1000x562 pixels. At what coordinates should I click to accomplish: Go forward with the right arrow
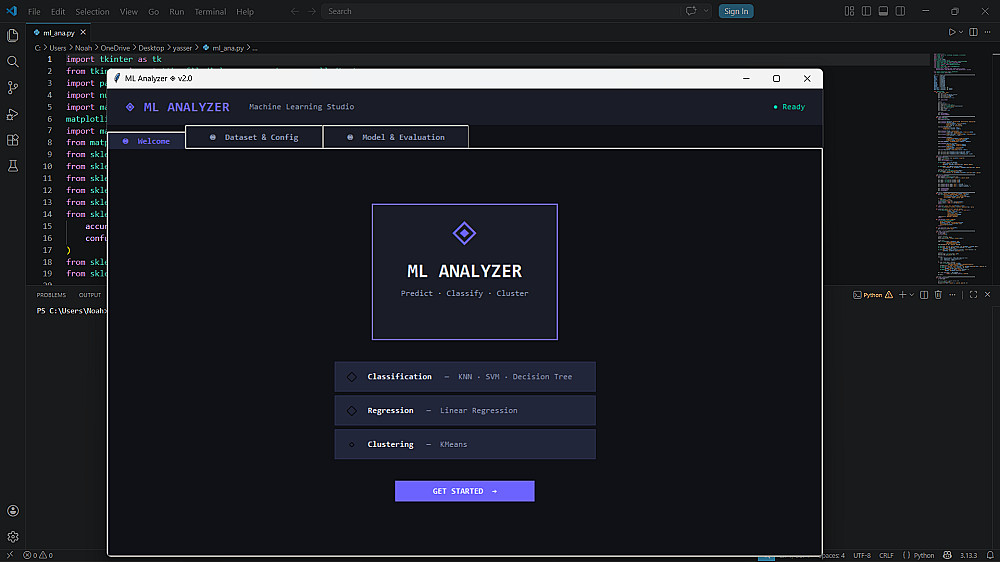pos(312,11)
